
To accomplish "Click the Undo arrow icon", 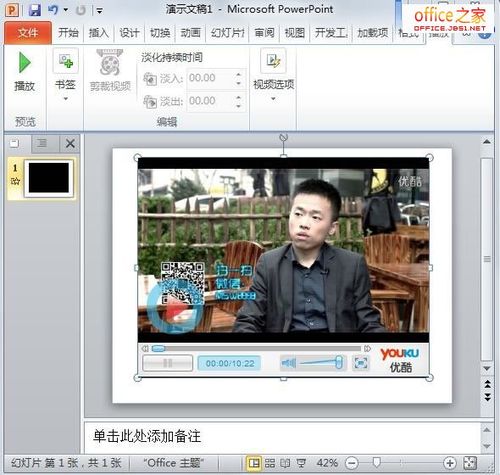I will coord(53,10).
